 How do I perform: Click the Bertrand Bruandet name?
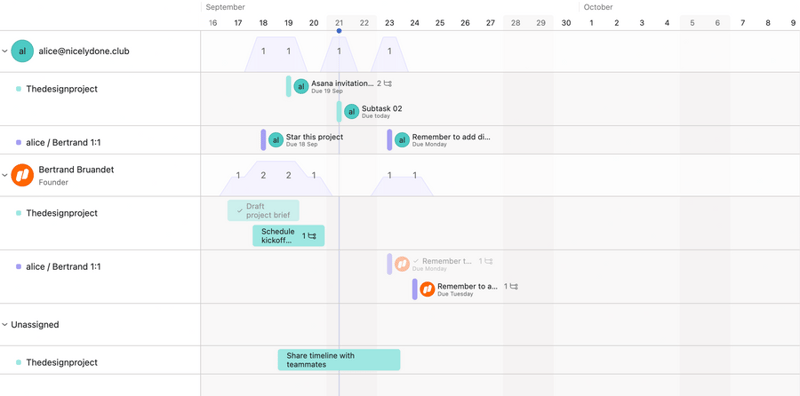pyautogui.click(x=77, y=170)
